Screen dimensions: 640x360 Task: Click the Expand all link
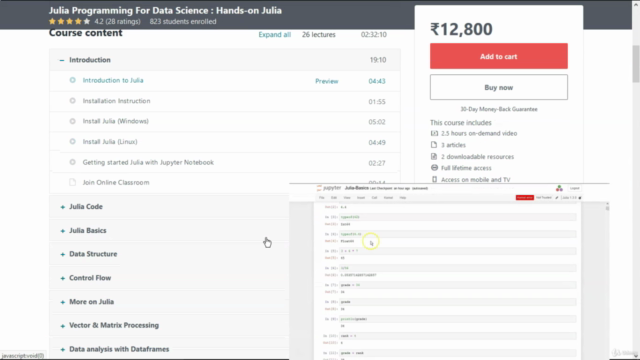[274, 35]
